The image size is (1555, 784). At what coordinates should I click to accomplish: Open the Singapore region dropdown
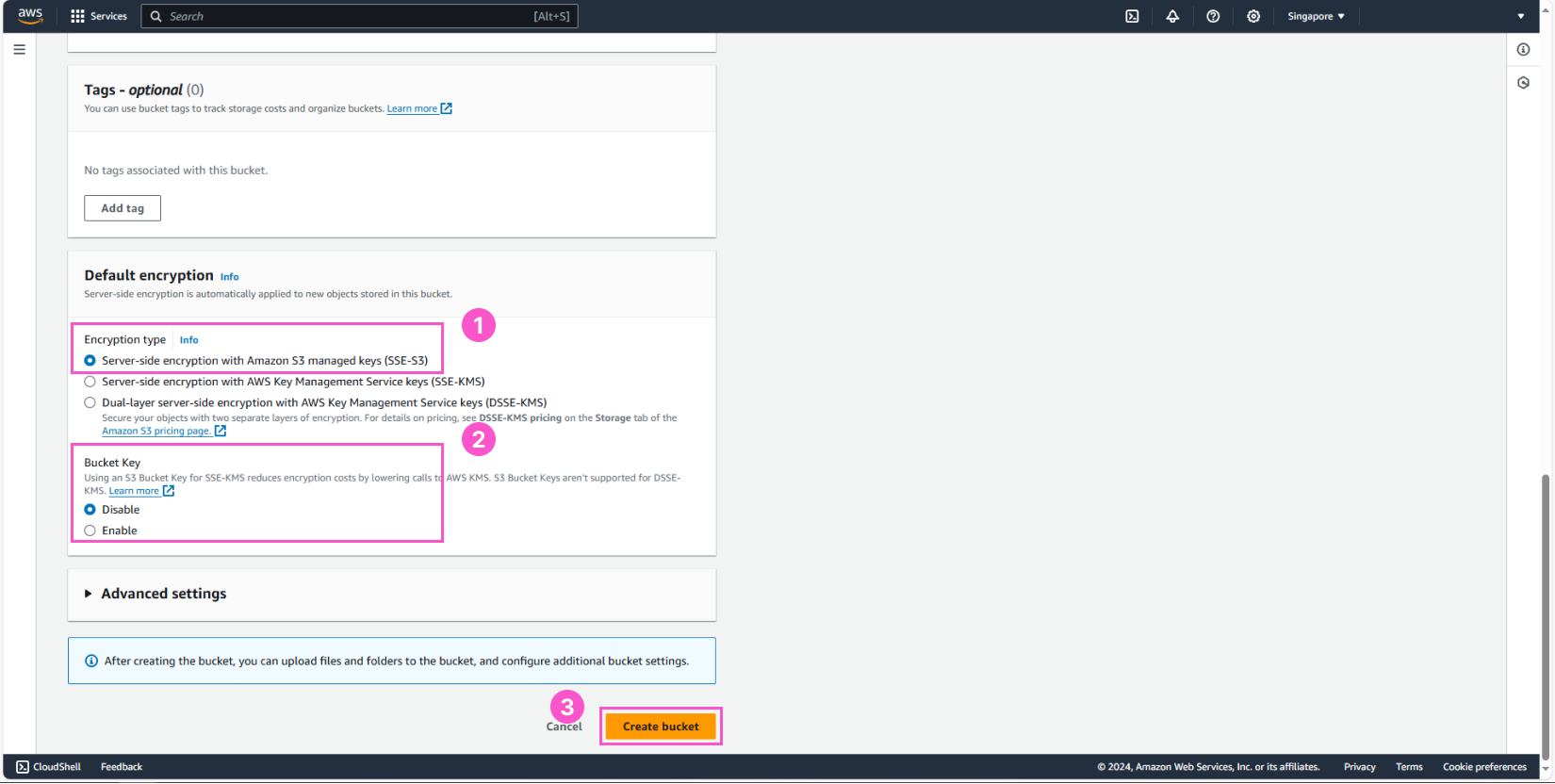coord(1316,16)
